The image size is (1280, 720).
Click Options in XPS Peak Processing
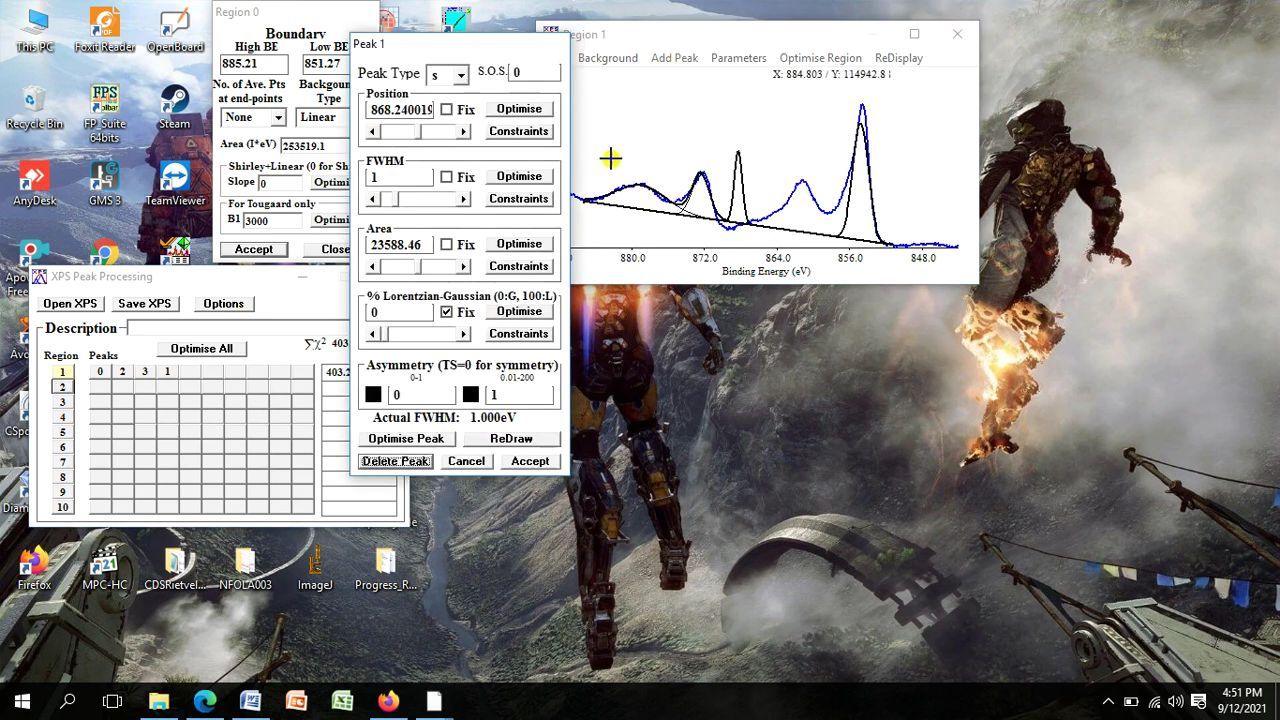click(x=223, y=304)
